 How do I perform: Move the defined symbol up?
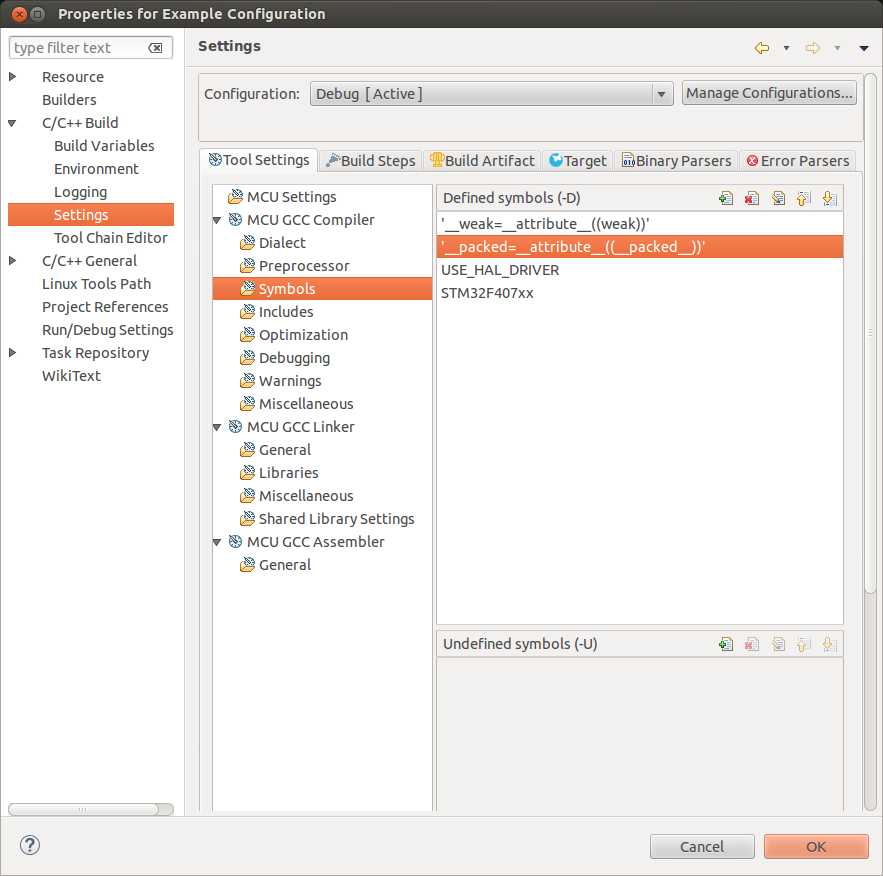click(804, 198)
